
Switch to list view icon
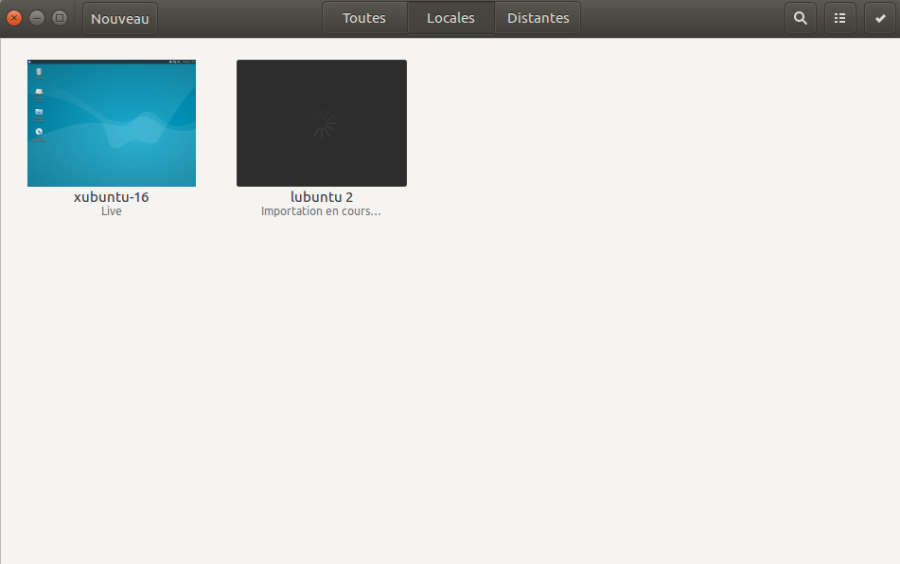click(x=840, y=18)
